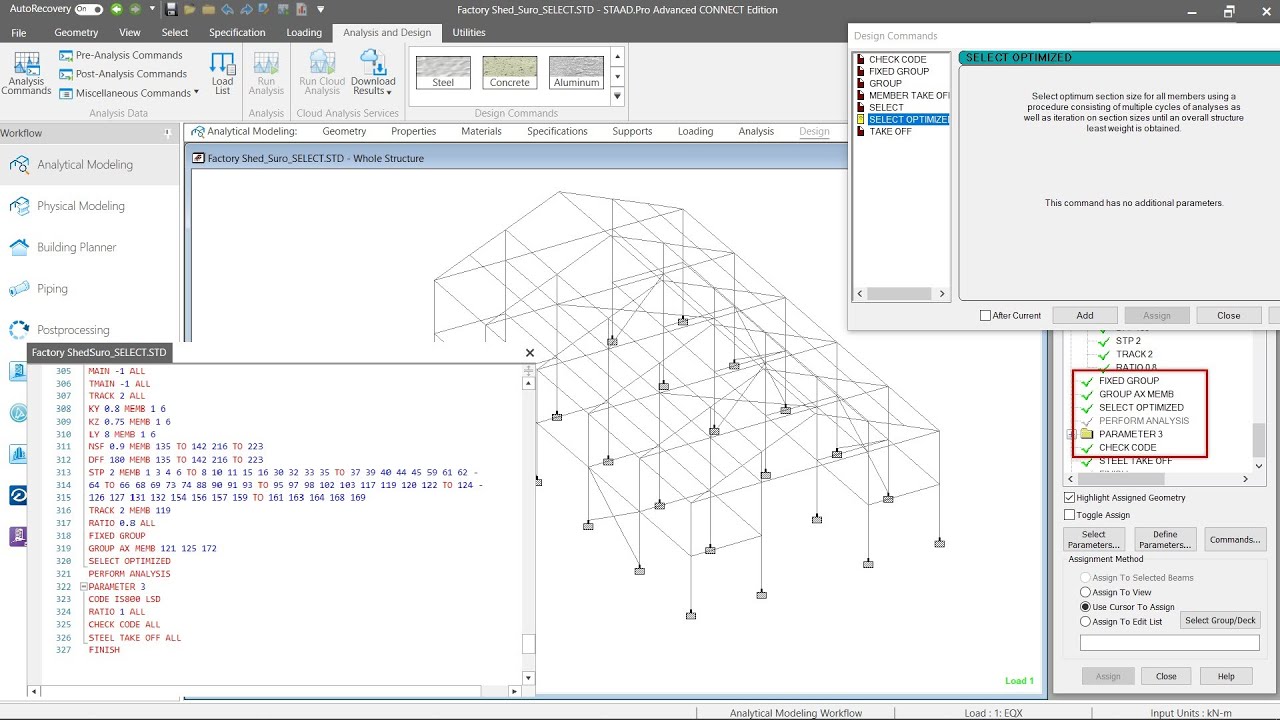1280x720 pixels.
Task: Open the Commands... button
Action: point(1235,540)
